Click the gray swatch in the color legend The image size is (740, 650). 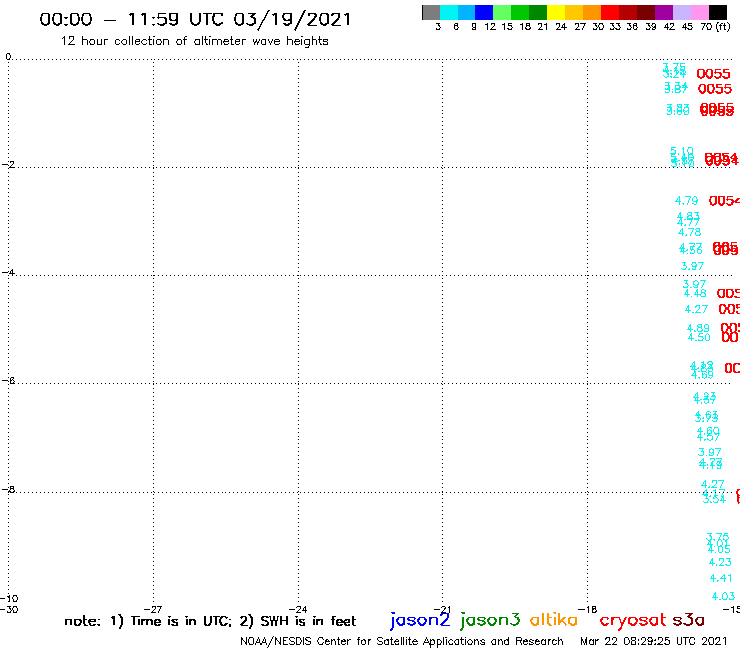pos(431,12)
